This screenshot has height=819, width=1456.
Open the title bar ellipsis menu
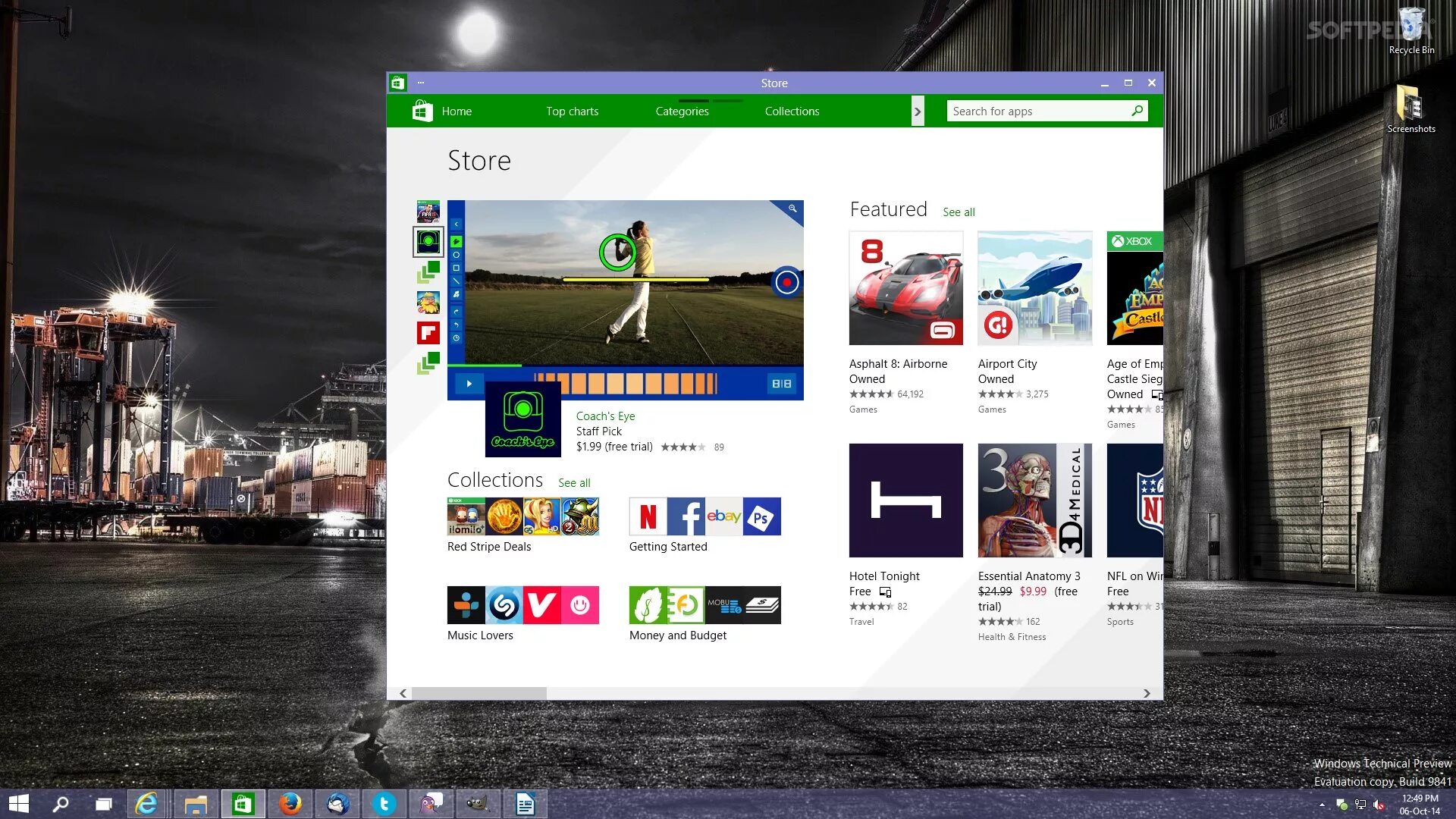(x=421, y=83)
